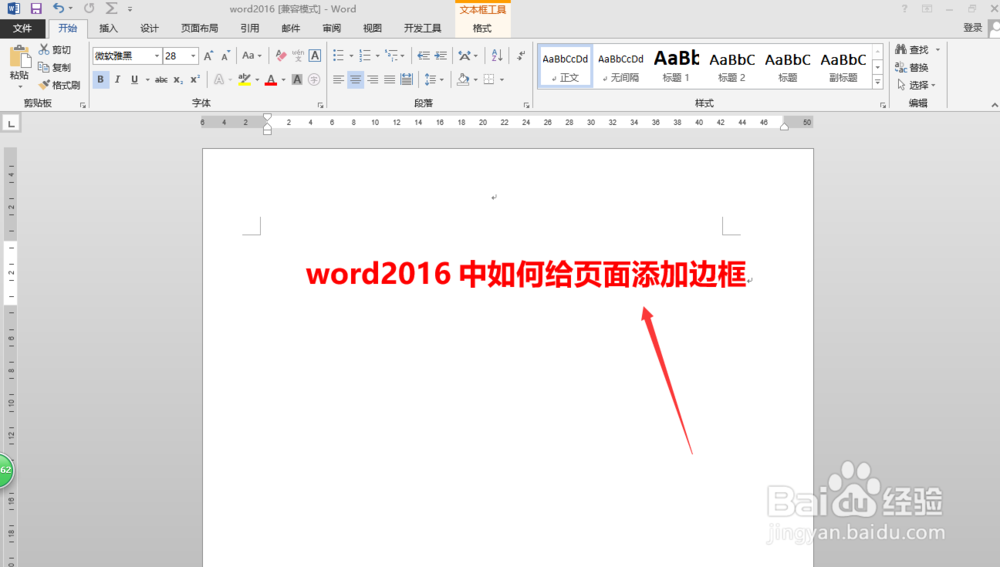Open the shading paint bucket fill color
The image size is (1000, 567).
(464, 80)
